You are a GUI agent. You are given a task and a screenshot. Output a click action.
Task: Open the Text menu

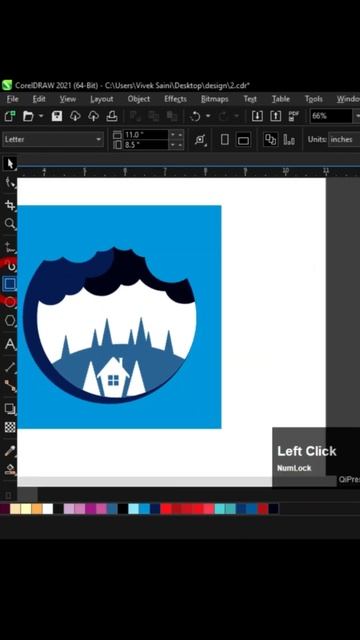point(250,99)
